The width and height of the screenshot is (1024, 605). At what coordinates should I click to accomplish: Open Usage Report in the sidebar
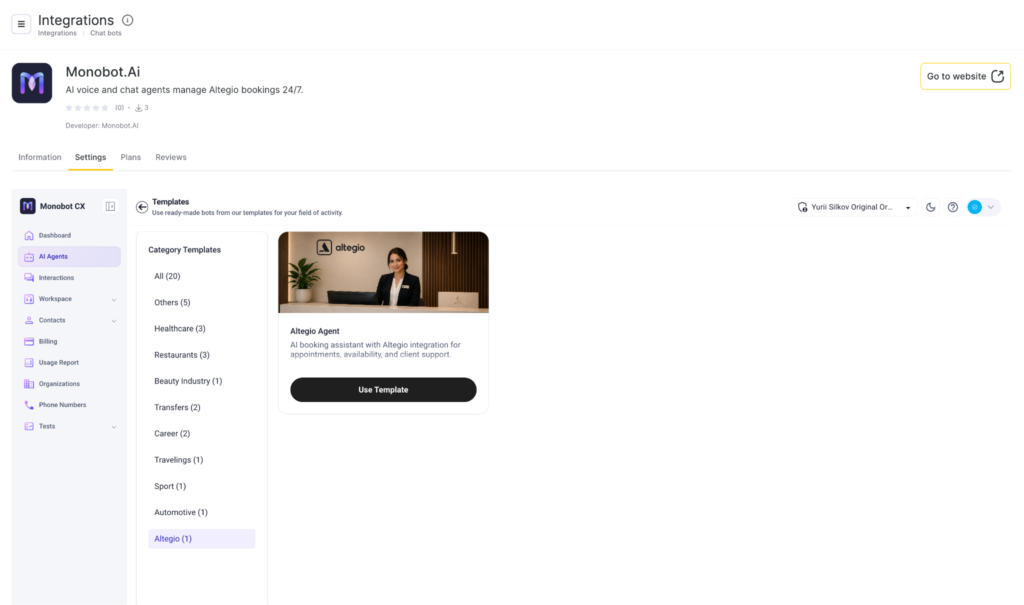69,363
